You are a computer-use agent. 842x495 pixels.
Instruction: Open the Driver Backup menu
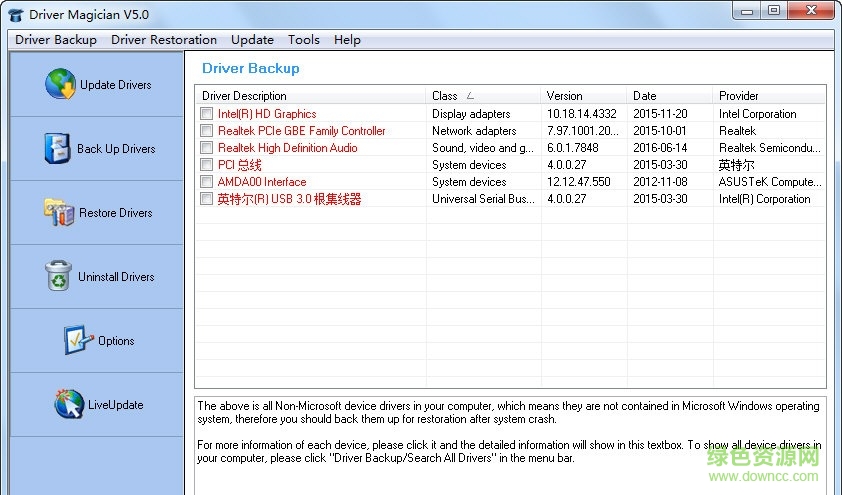[x=56, y=40]
